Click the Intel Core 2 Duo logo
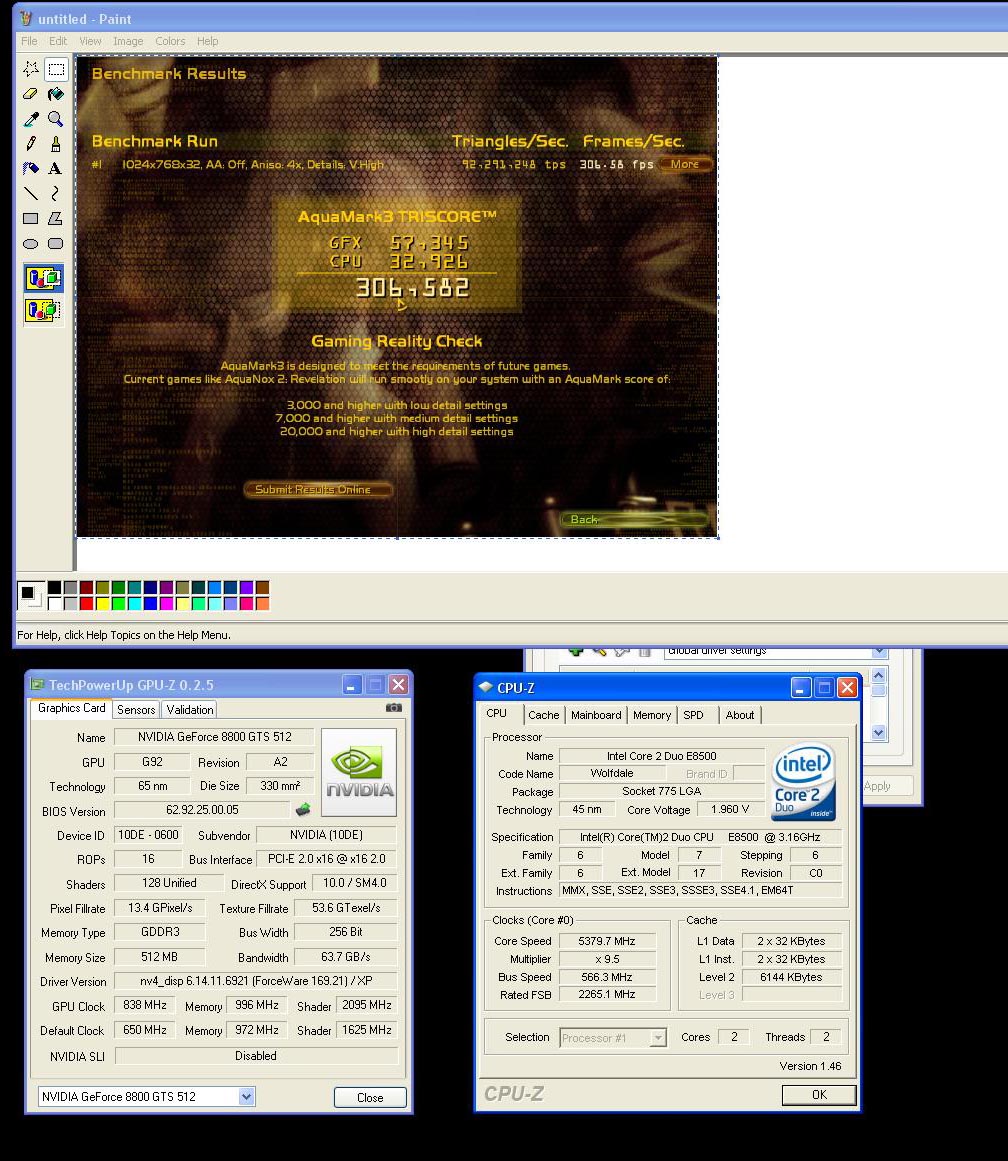 click(x=804, y=782)
